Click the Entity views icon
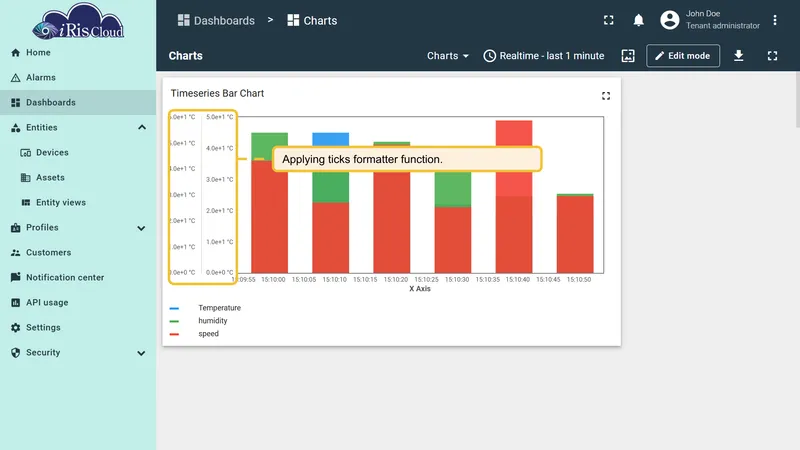 coord(26,203)
